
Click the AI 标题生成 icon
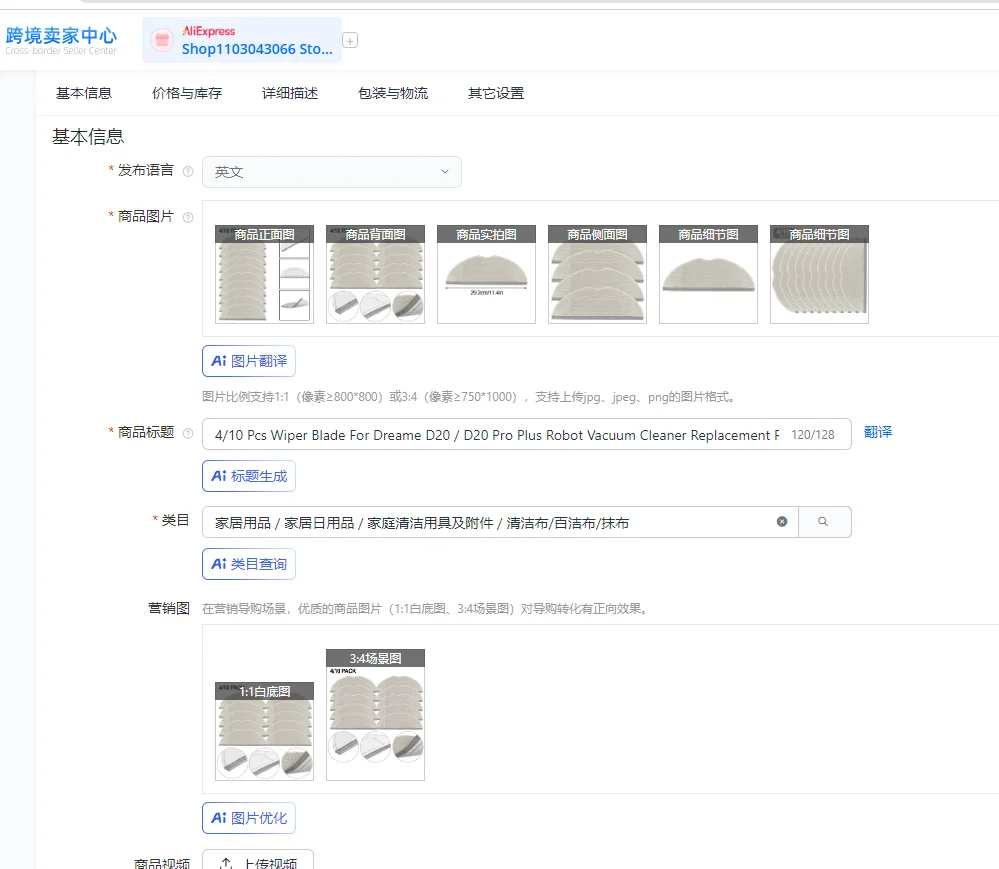coord(220,476)
